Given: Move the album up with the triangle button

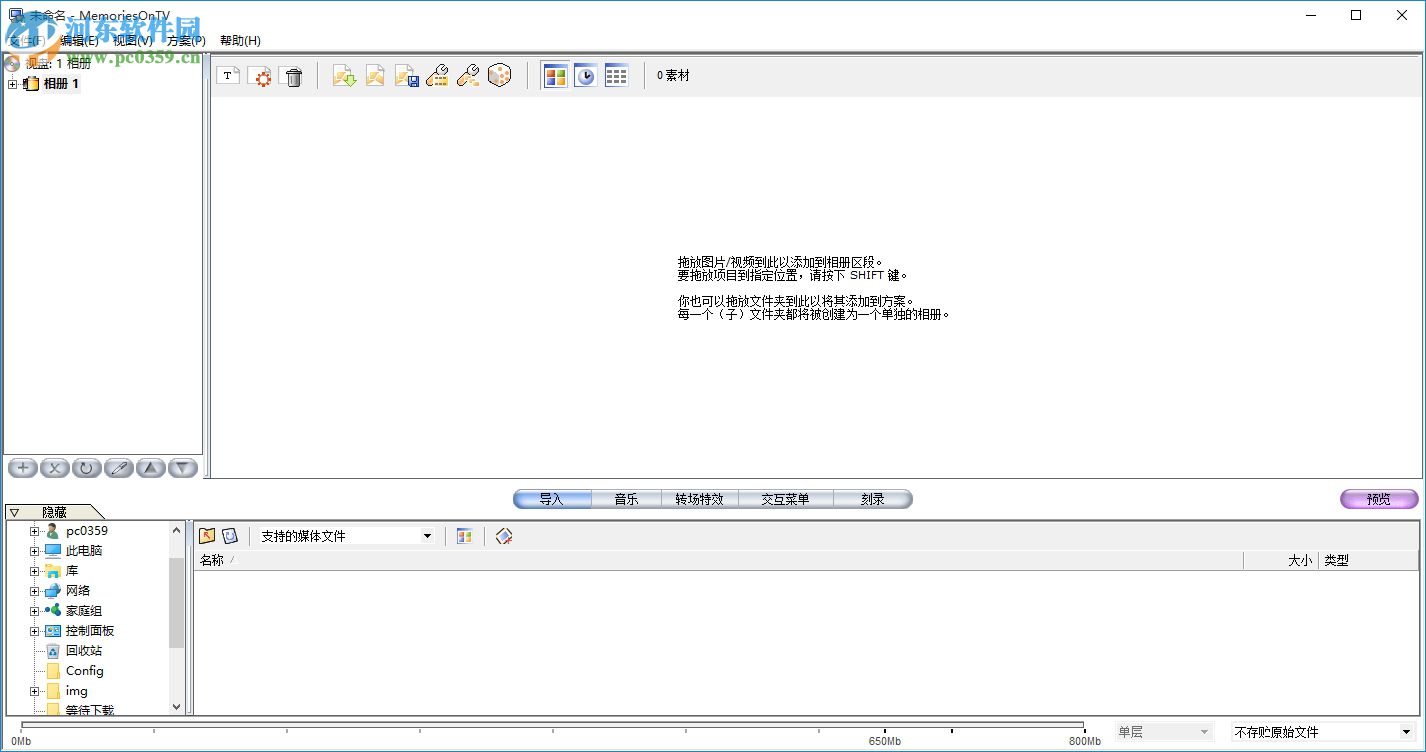Looking at the screenshot, I should [151, 468].
